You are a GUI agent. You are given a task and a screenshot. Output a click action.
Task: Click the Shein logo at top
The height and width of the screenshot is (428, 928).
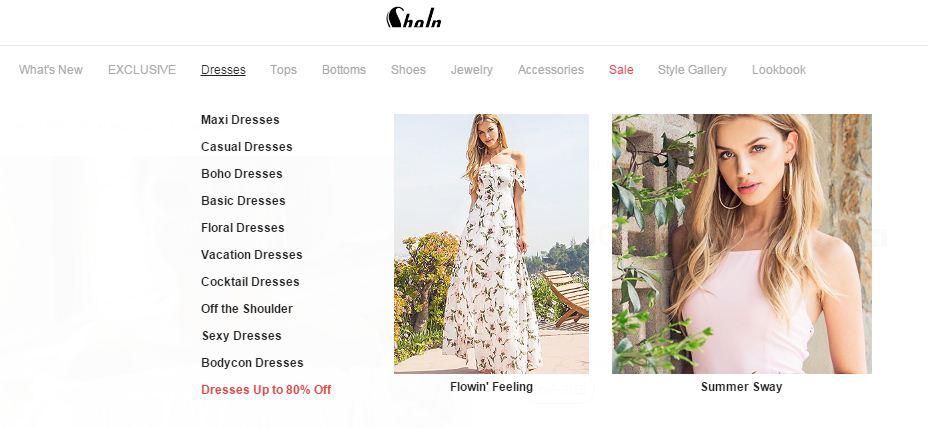tap(414, 17)
